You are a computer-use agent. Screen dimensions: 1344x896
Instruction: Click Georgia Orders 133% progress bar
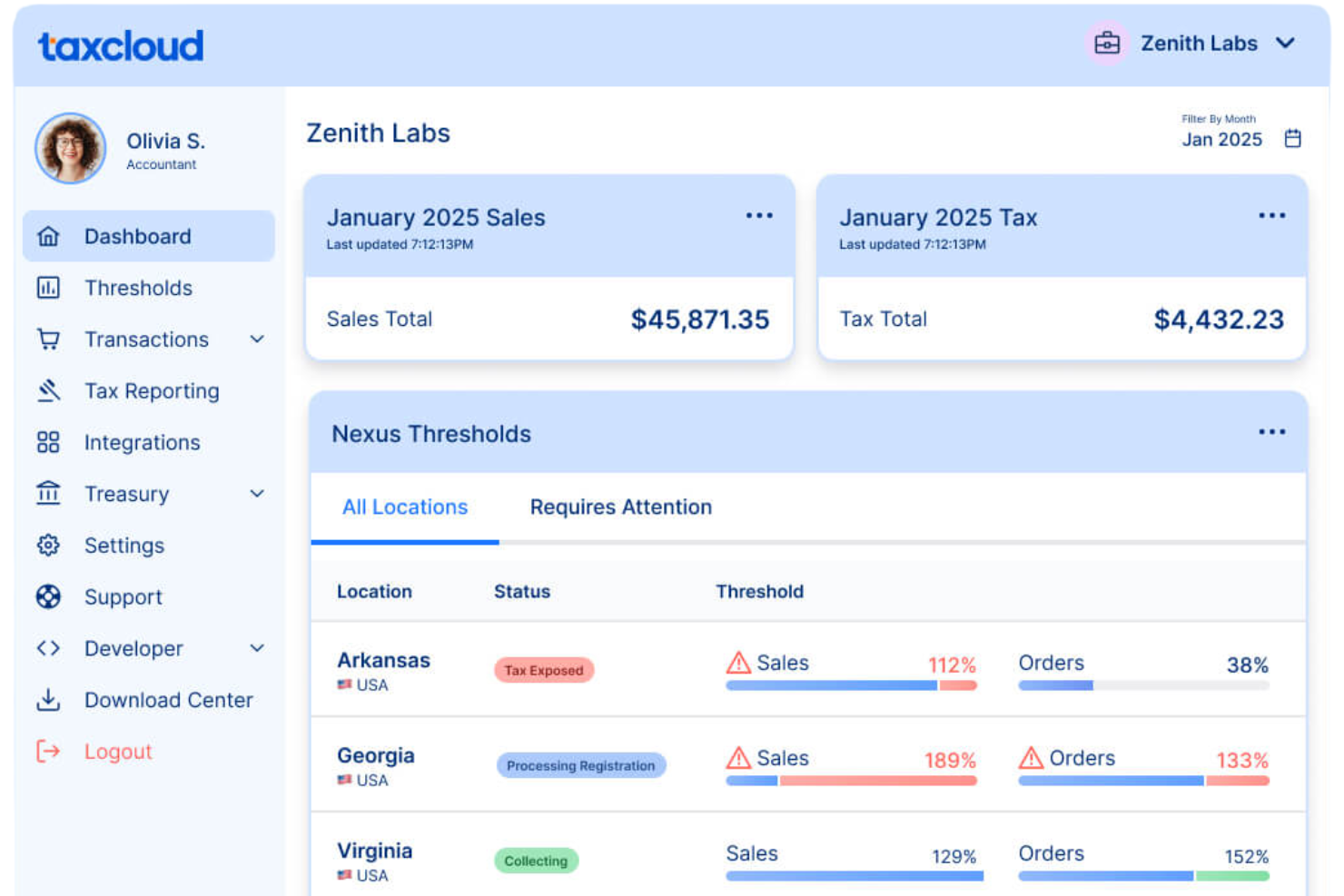1143,781
